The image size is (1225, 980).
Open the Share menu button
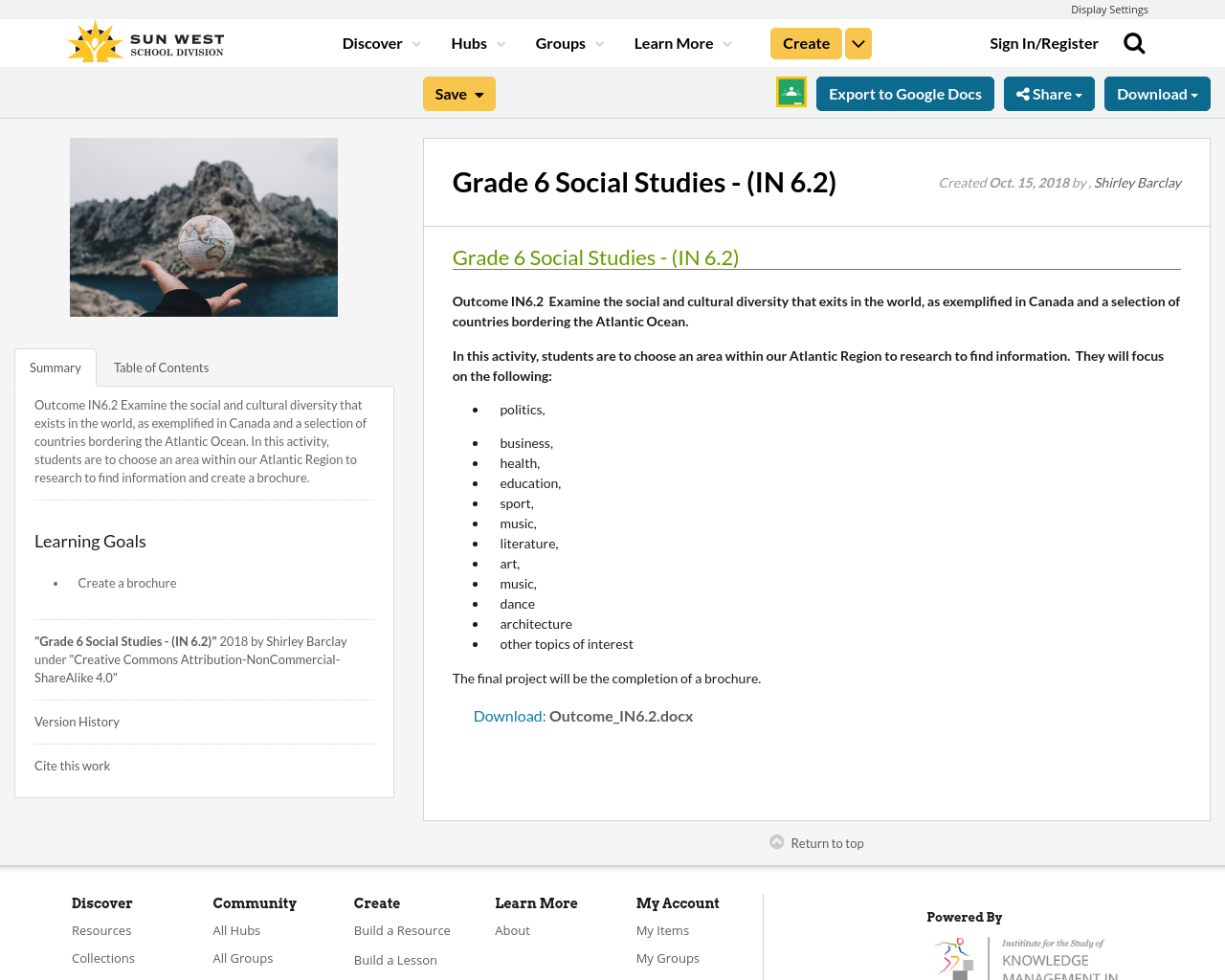click(x=1048, y=94)
